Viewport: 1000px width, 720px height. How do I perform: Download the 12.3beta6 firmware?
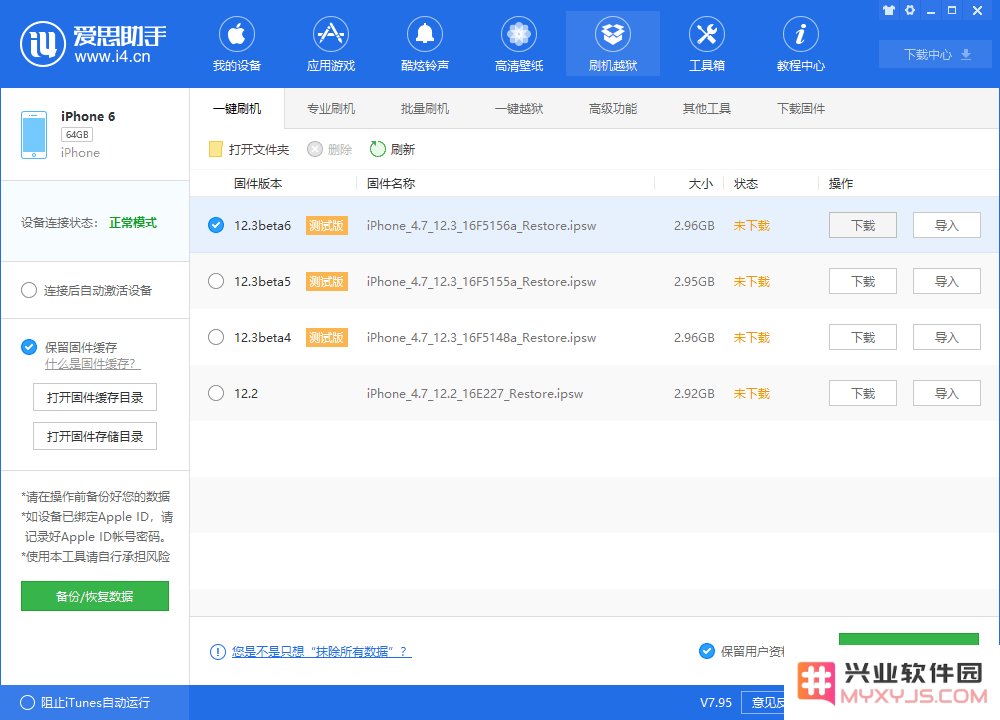coord(863,225)
